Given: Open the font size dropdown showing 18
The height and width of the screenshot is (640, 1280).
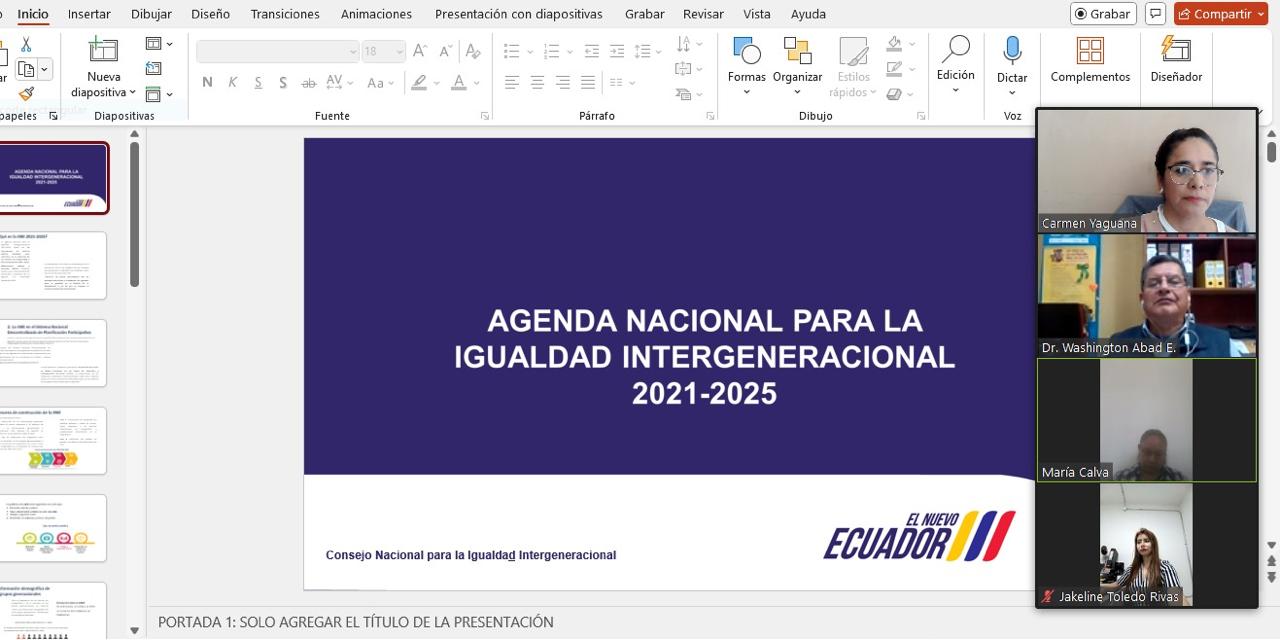Looking at the screenshot, I should [x=384, y=51].
